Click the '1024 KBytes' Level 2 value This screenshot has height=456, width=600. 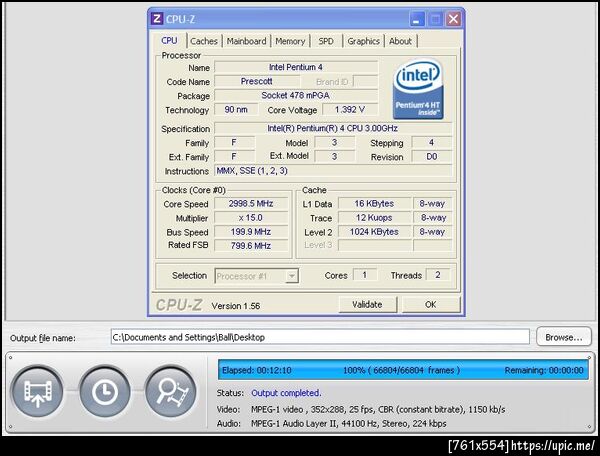pos(374,232)
